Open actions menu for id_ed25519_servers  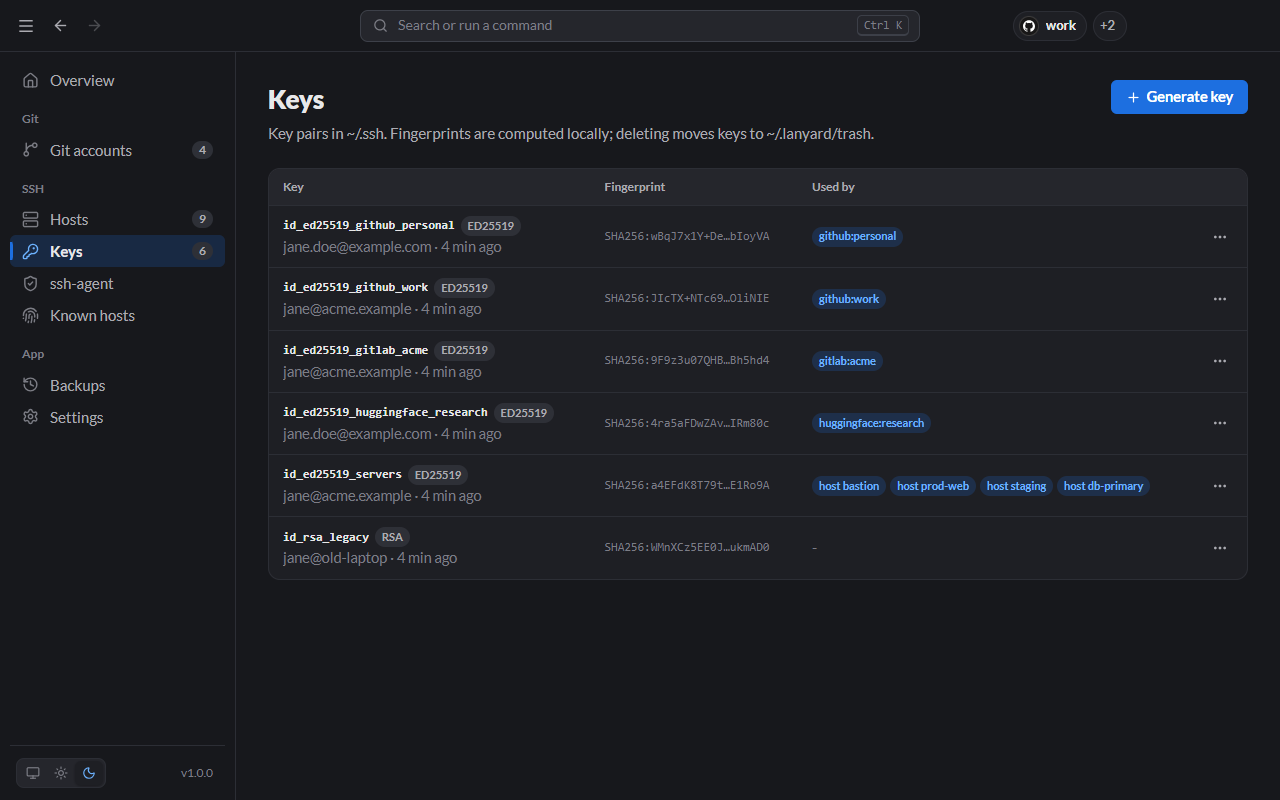pyautogui.click(x=1220, y=486)
